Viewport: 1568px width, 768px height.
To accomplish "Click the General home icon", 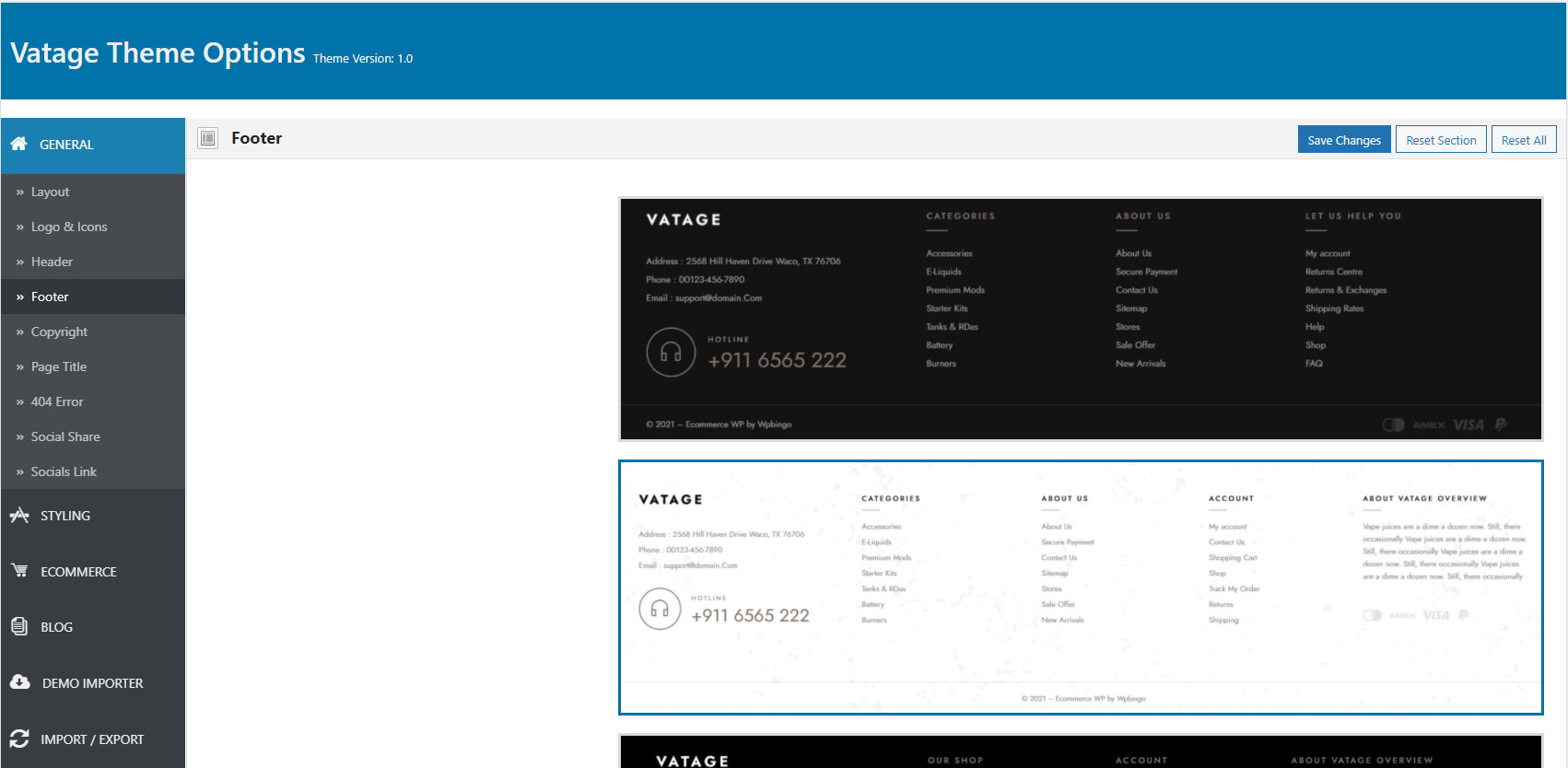I will pos(18,144).
